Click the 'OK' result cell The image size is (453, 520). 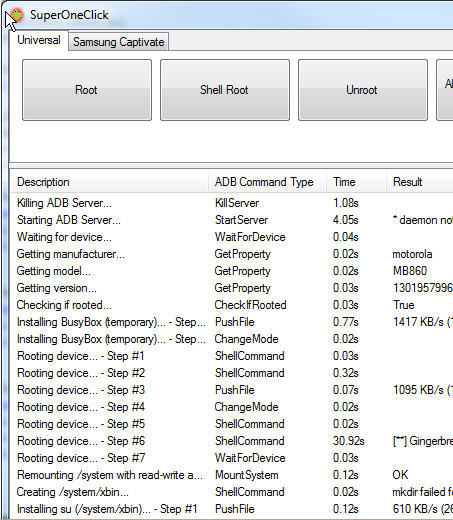[x=400, y=475]
